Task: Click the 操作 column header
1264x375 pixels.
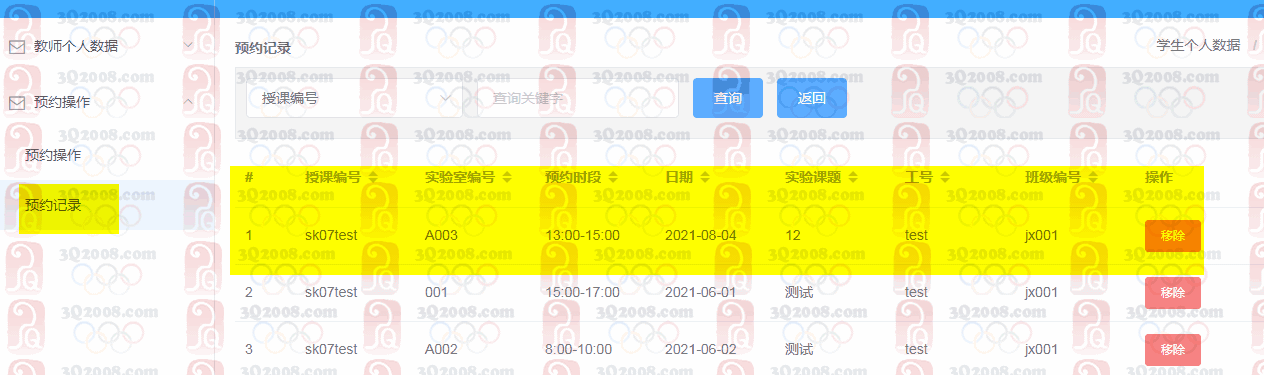Action: click(1159, 177)
